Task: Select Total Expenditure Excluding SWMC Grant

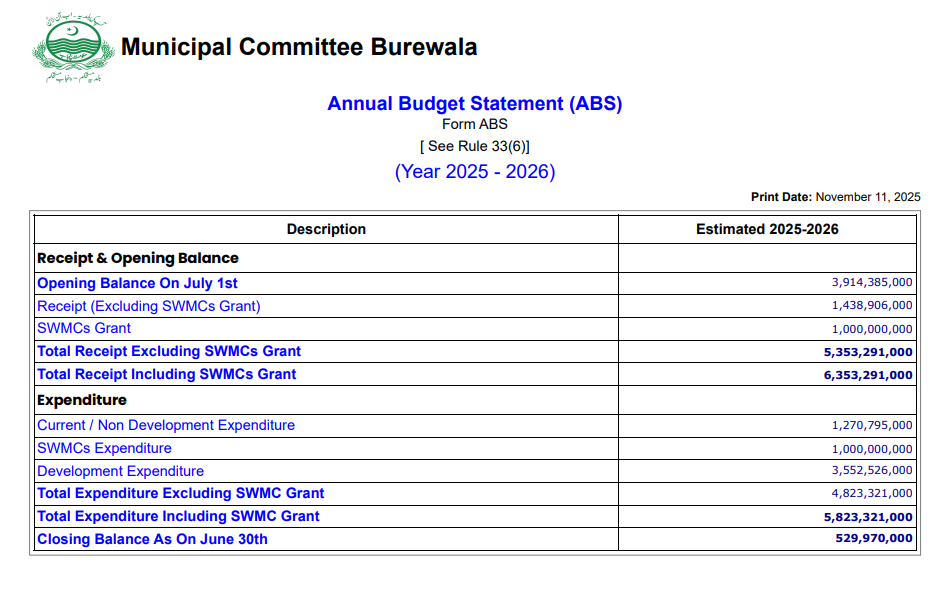Action: (180, 493)
